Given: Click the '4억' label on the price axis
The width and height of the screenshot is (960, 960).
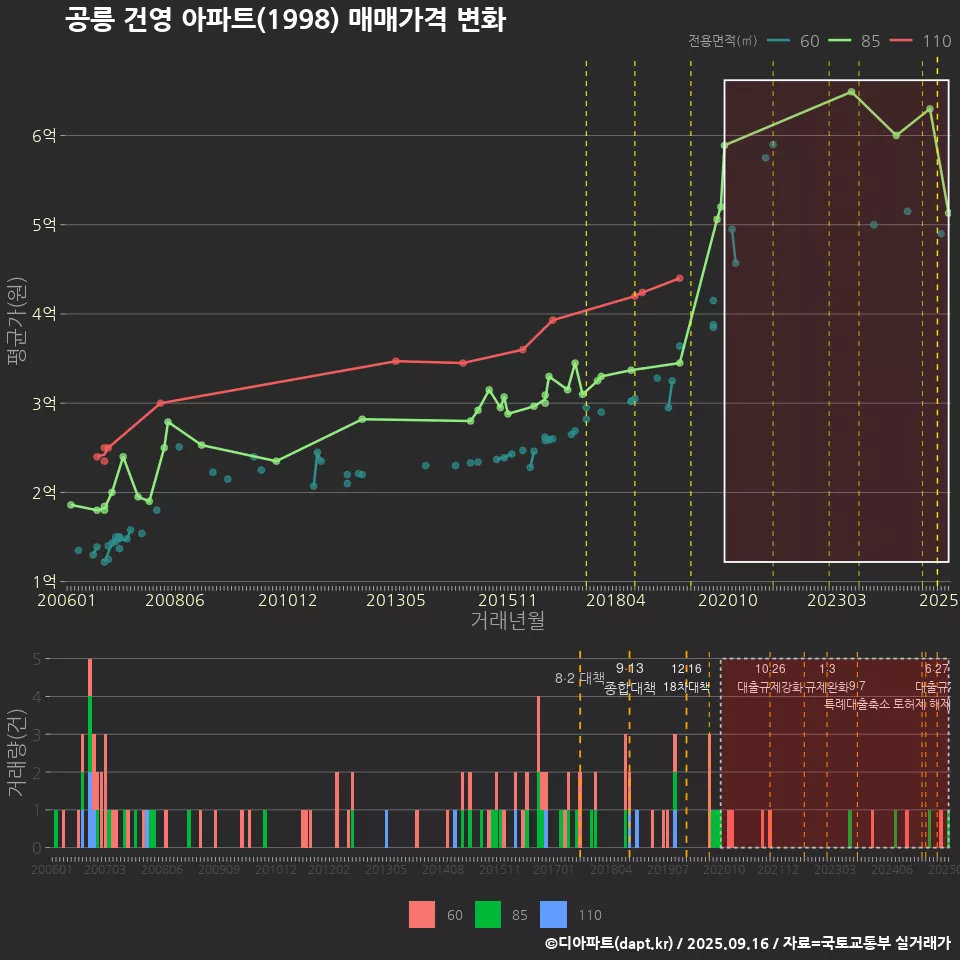Looking at the screenshot, I should [x=44, y=314].
